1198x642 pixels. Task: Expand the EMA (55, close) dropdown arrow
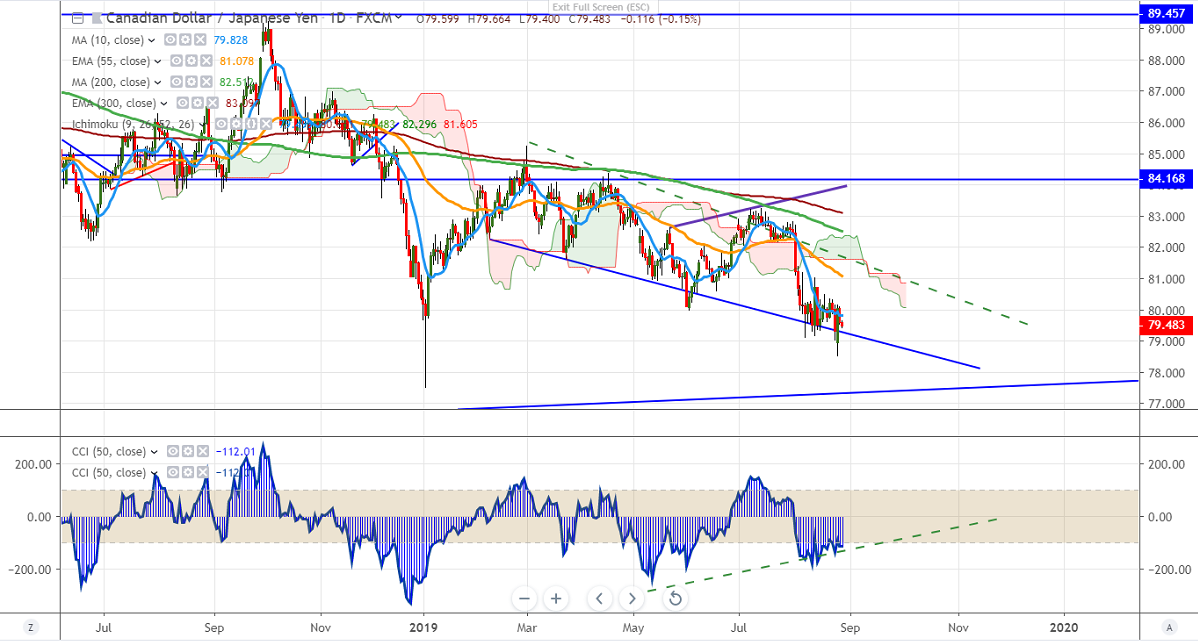click(x=157, y=62)
